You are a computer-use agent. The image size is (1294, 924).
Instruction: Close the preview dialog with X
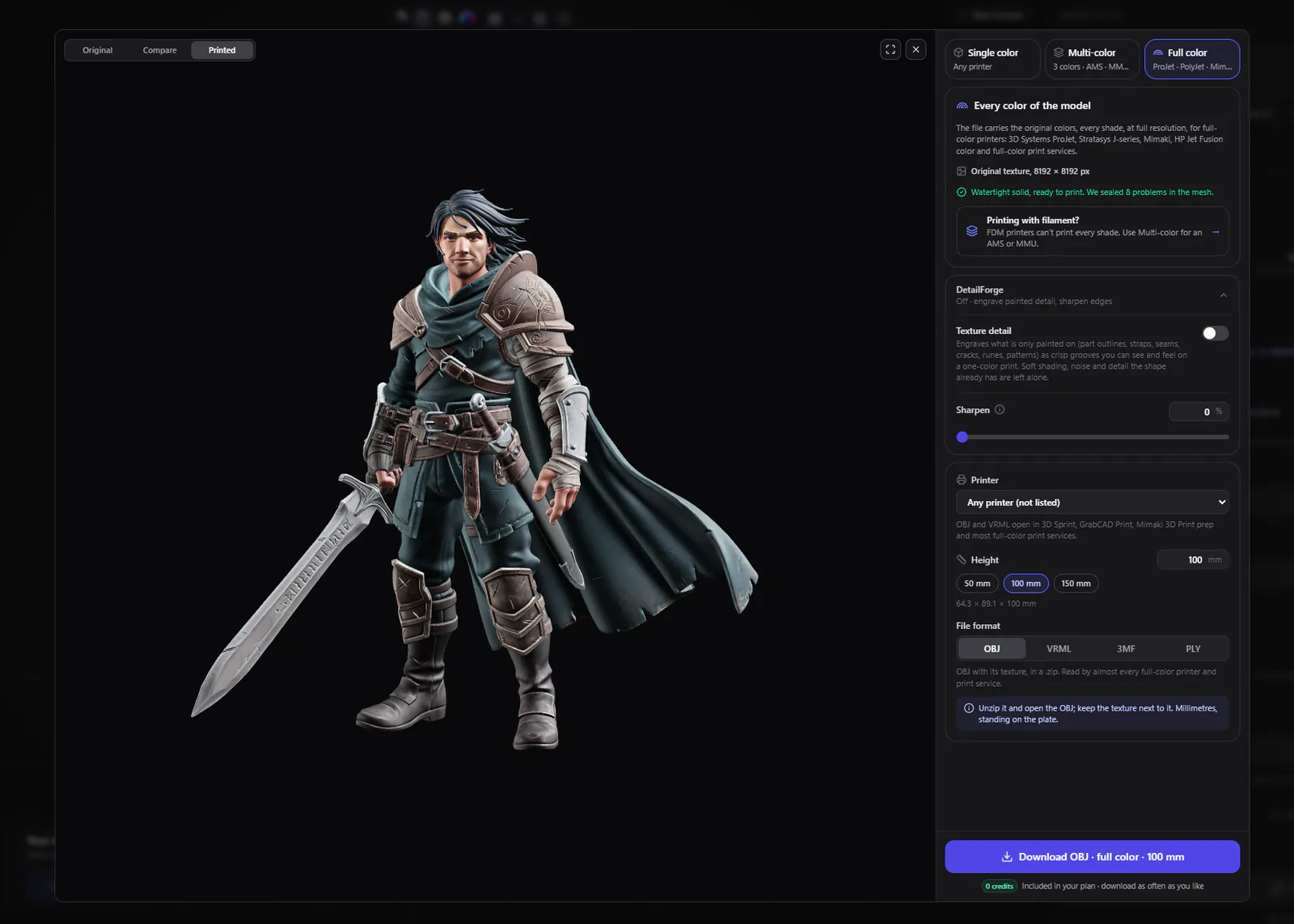pos(916,49)
